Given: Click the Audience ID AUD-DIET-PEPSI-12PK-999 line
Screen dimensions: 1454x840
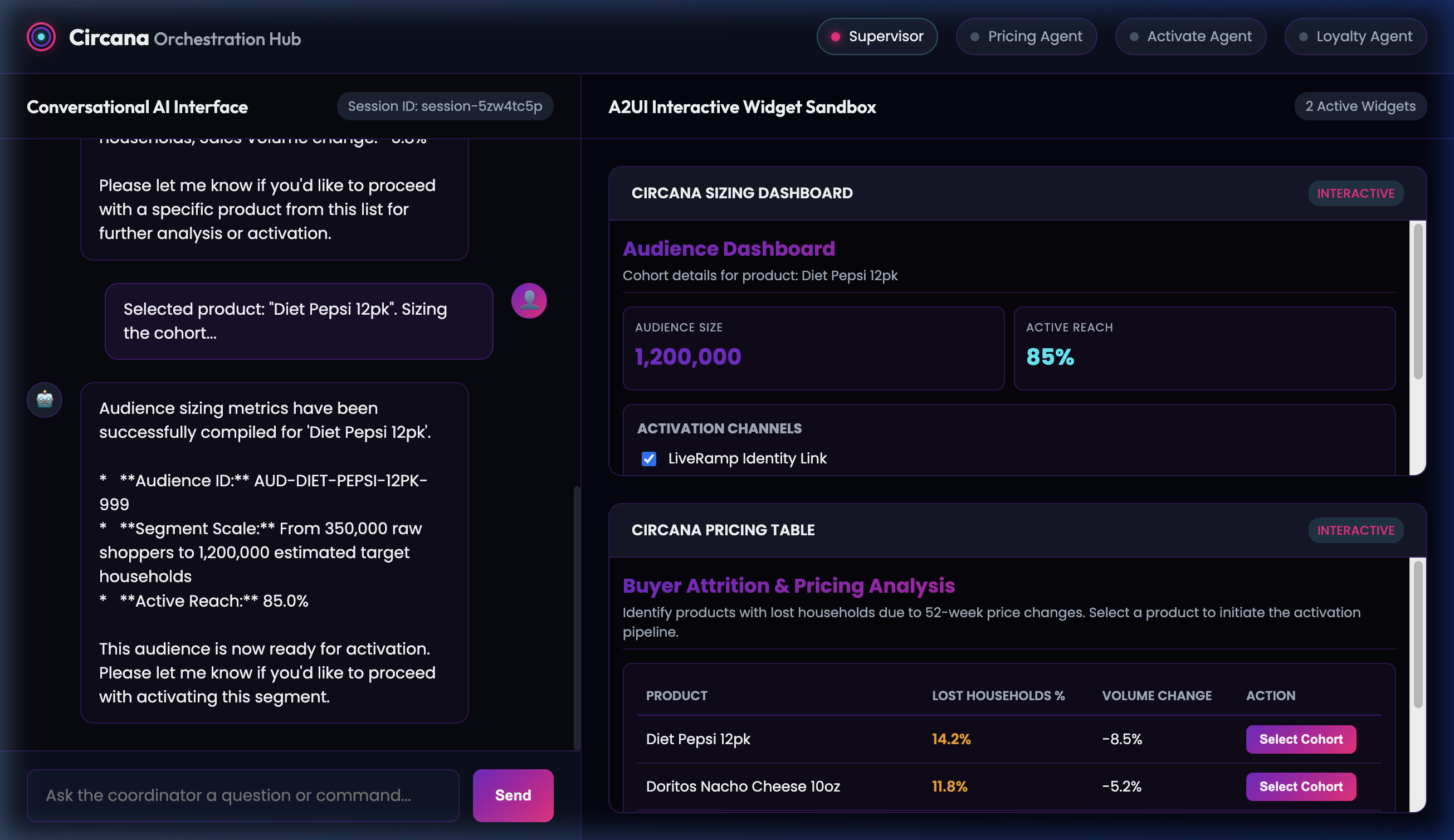Looking at the screenshot, I should pyautogui.click(x=263, y=492).
